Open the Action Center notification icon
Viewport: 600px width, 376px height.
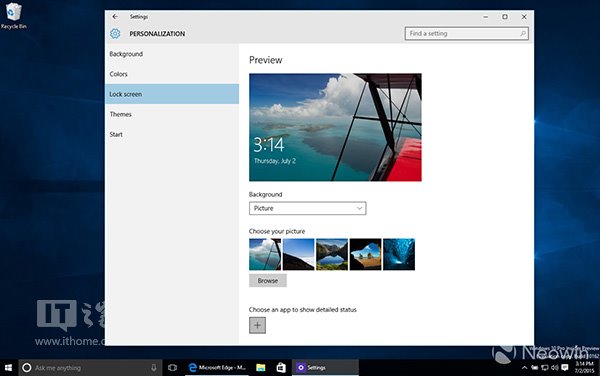pyautogui.click(x=565, y=368)
